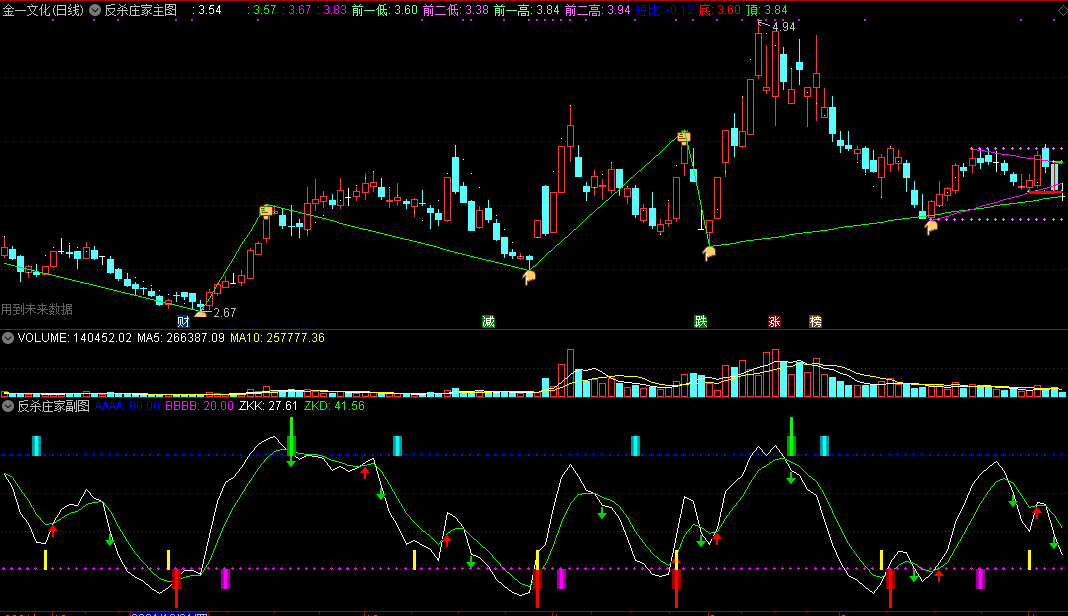Click the green 减 event marker
This screenshot has width=1068, height=616.
click(x=488, y=322)
